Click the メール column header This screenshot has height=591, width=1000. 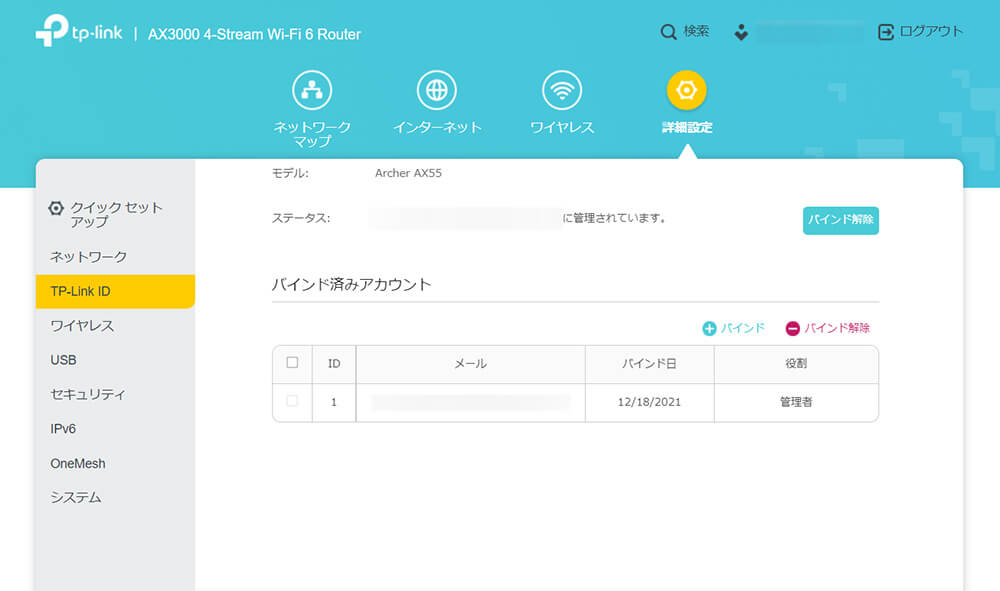(471, 363)
